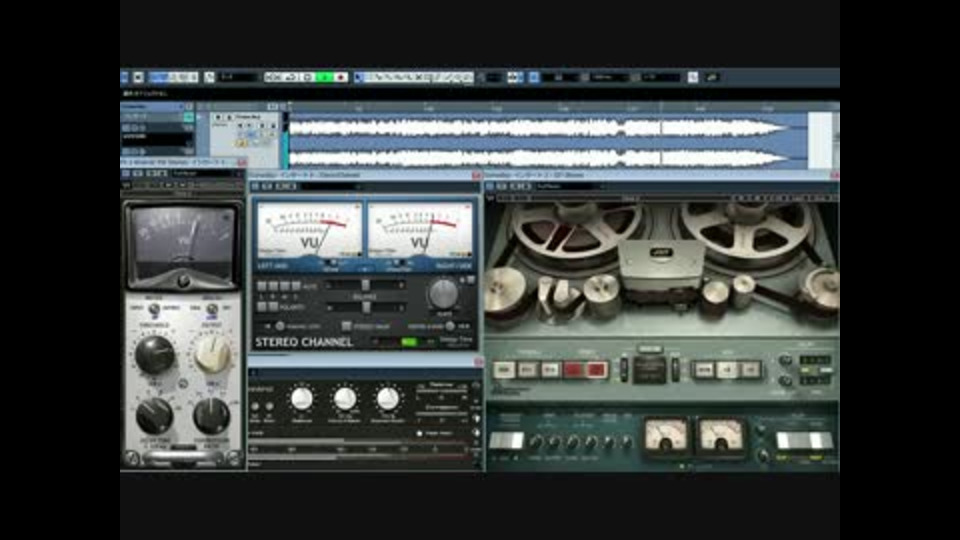
Task: Click the green lit button in Stereo Channel
Action: point(409,342)
